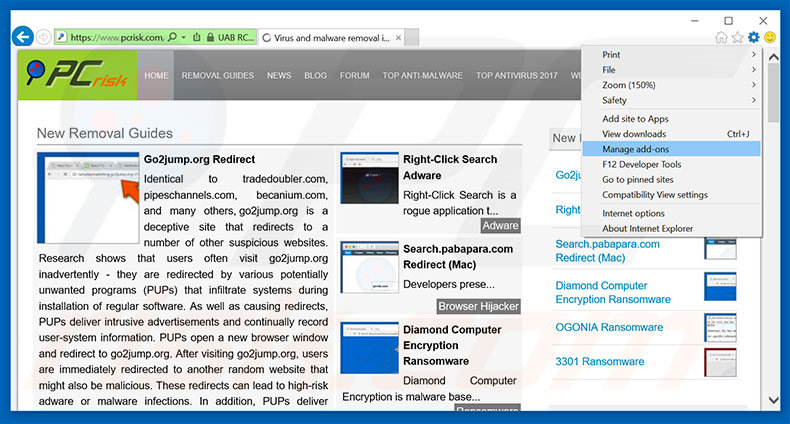790x424 pixels.
Task: Click the address bar URL field
Action: click(117, 37)
